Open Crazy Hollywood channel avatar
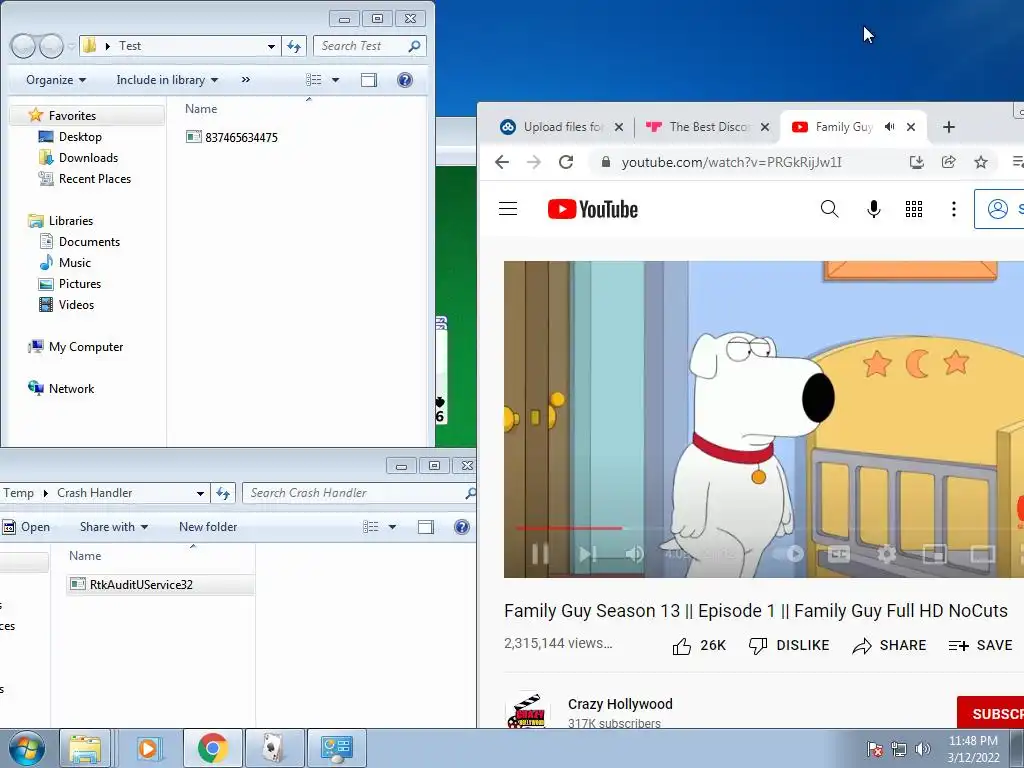The width and height of the screenshot is (1024, 768). click(x=527, y=711)
